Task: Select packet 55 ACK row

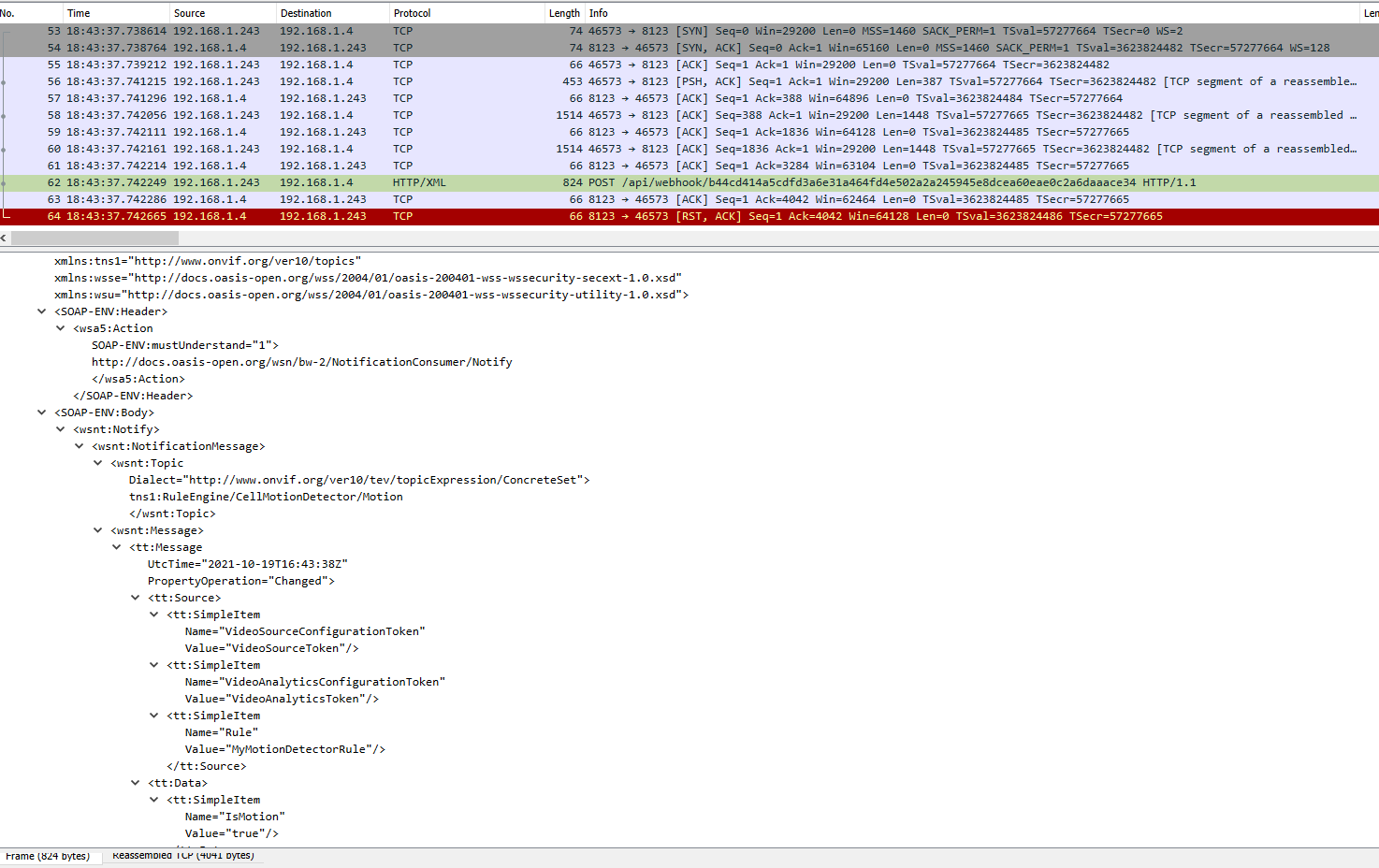Action: click(689, 65)
